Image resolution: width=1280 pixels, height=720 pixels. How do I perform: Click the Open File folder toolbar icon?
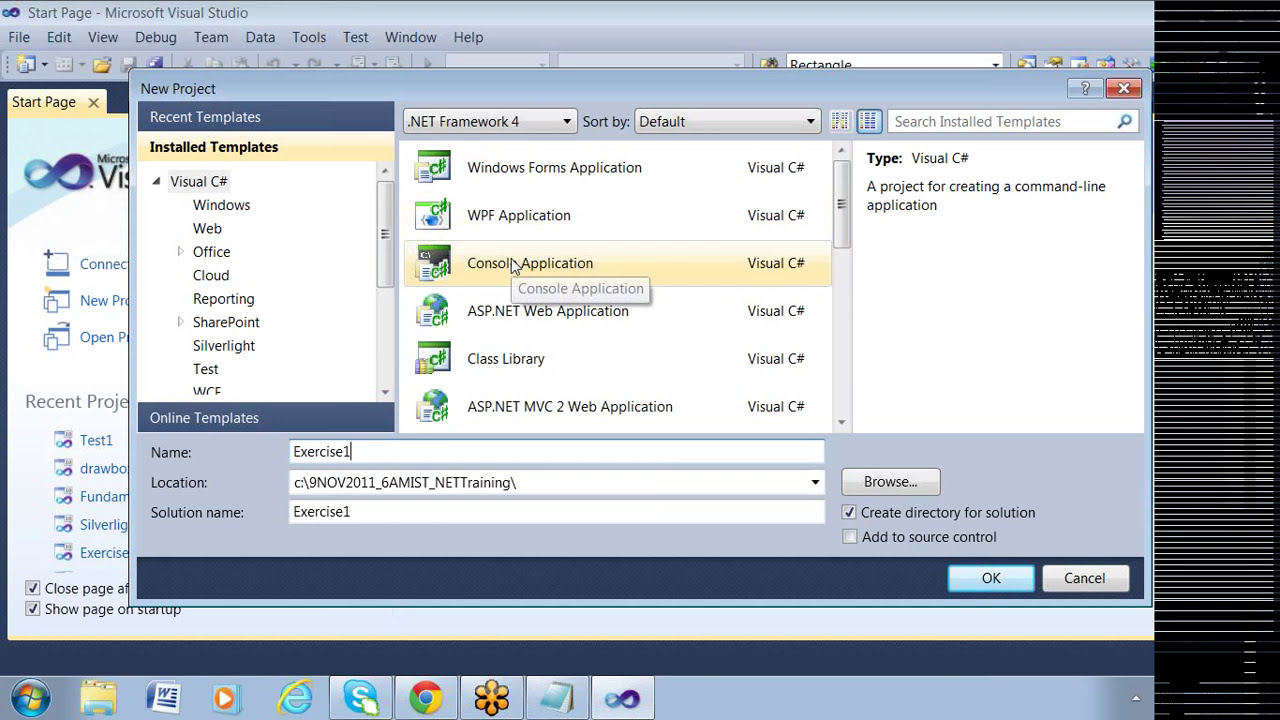tap(102, 65)
